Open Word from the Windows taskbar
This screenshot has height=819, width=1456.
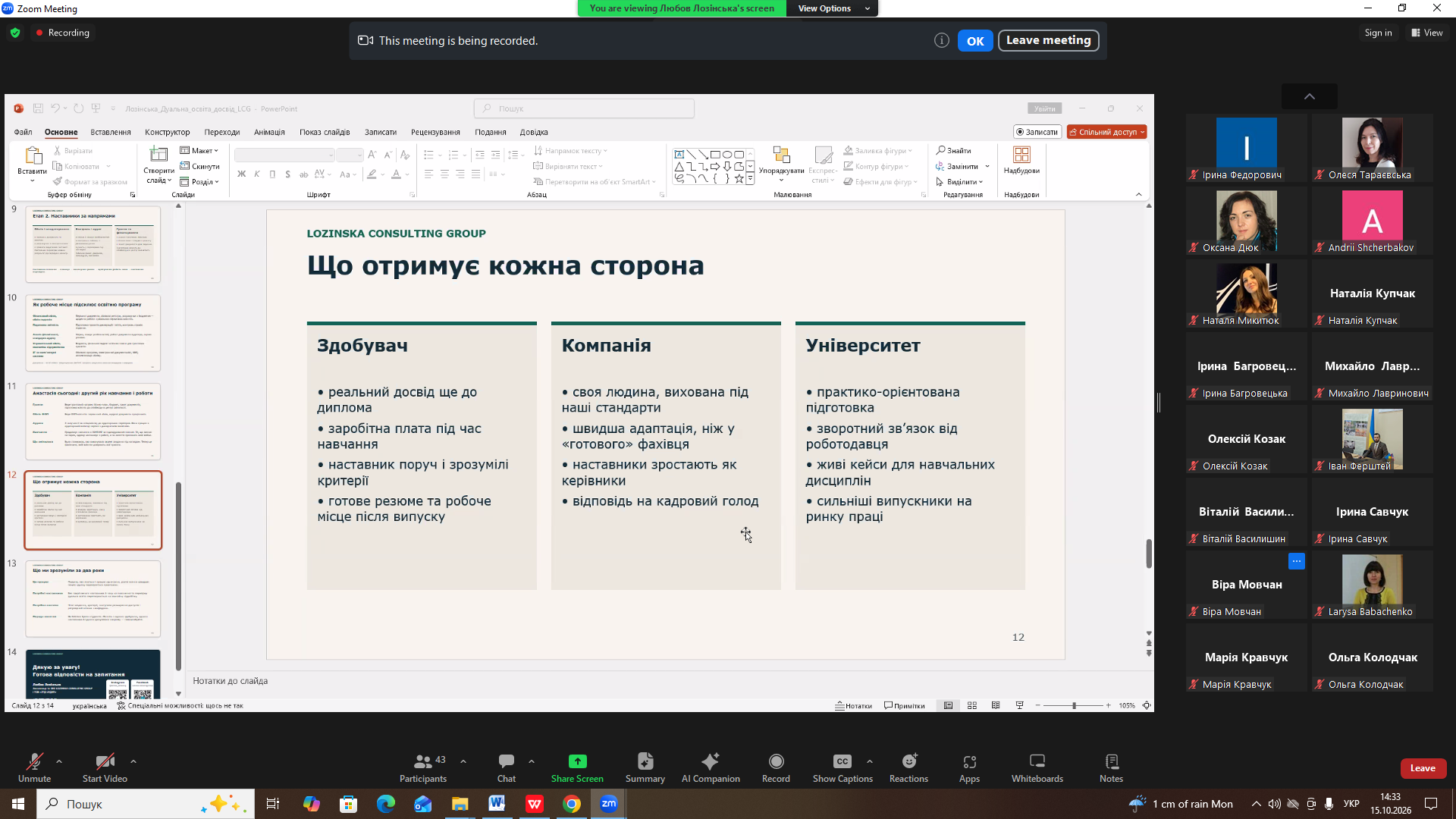click(497, 804)
